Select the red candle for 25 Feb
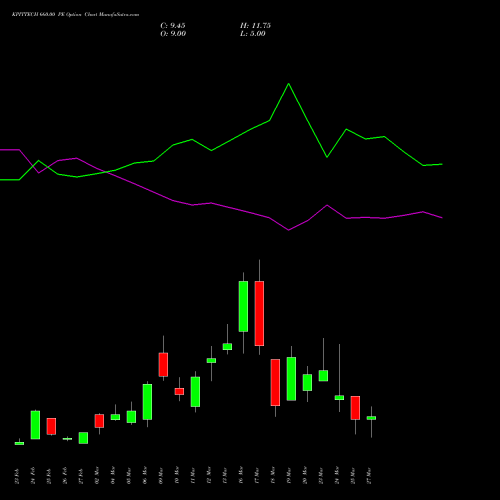500x500 pixels. pos(51,426)
